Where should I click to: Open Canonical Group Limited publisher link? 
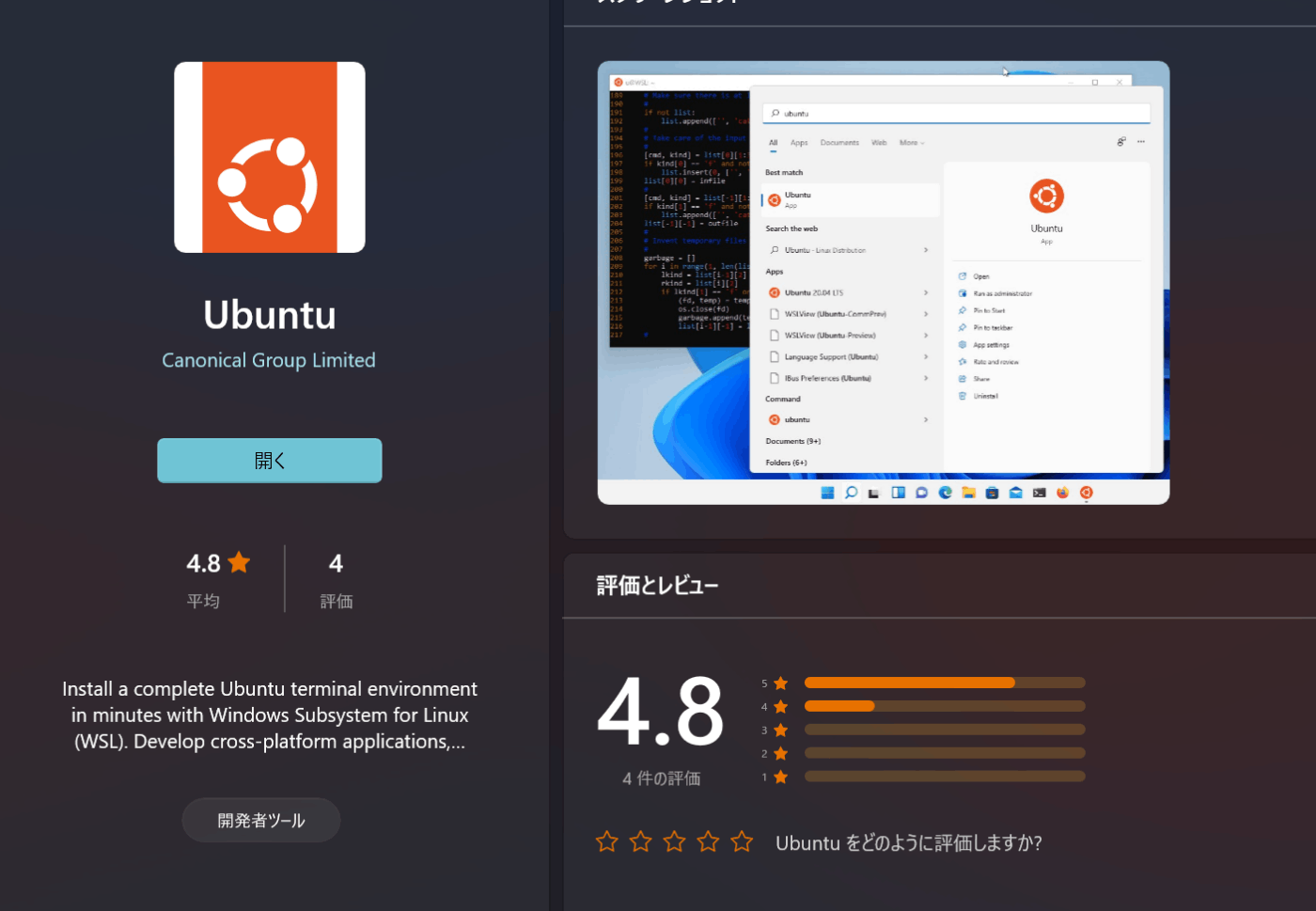point(269,360)
